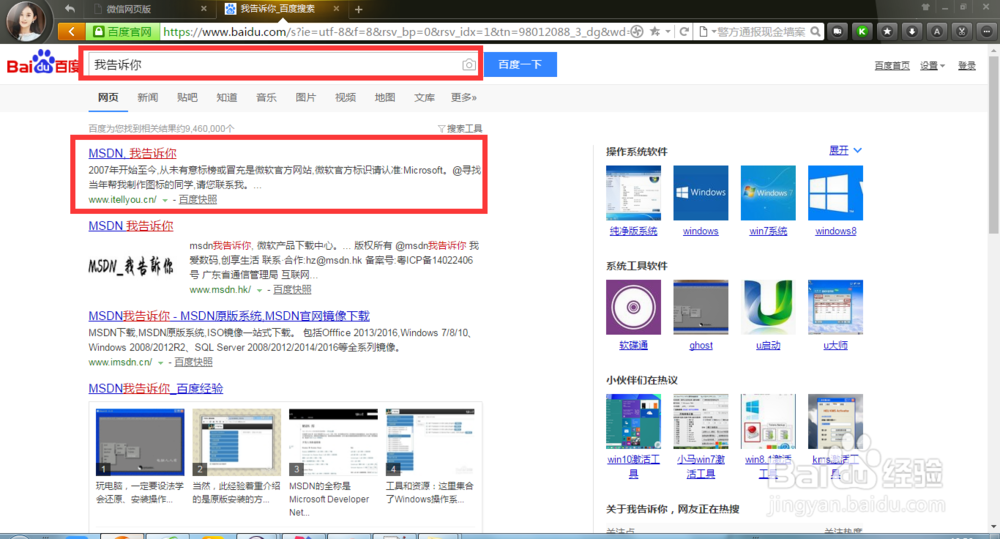Open dropdown arrow next to www.imsdn.cn
1000x539 pixels.
pos(161,362)
